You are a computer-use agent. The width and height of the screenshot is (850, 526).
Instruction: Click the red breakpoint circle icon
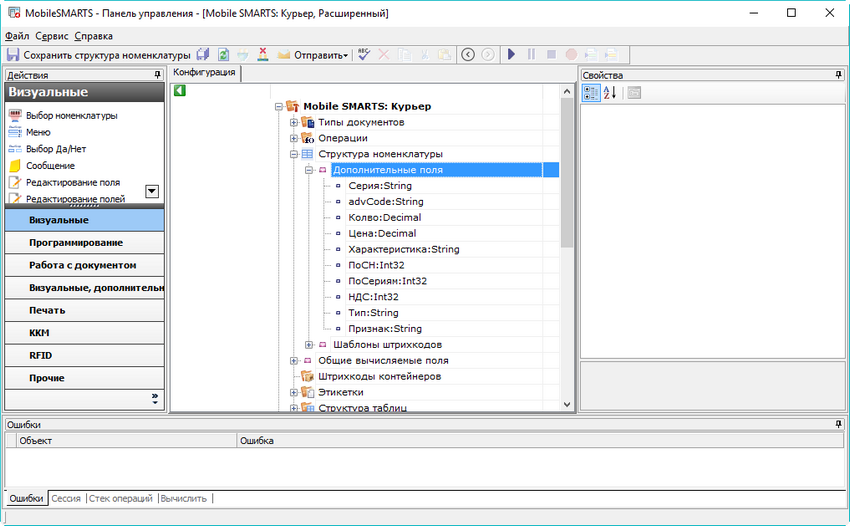click(x=571, y=55)
